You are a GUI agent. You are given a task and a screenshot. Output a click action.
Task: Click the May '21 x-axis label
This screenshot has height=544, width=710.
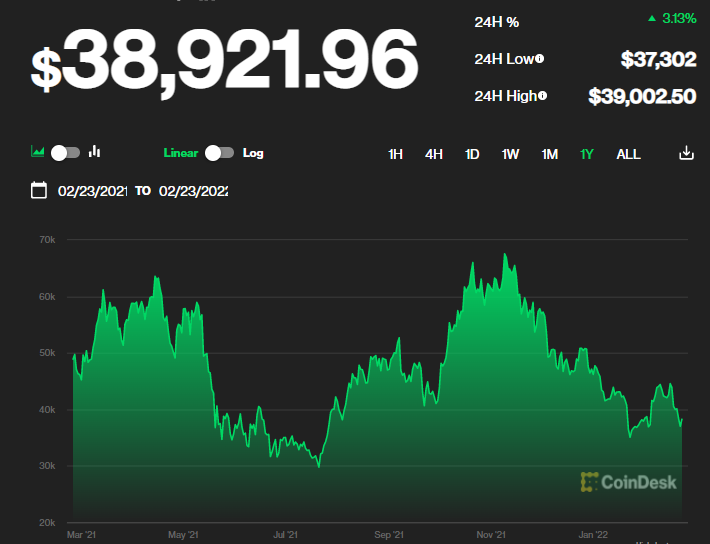[x=183, y=534]
